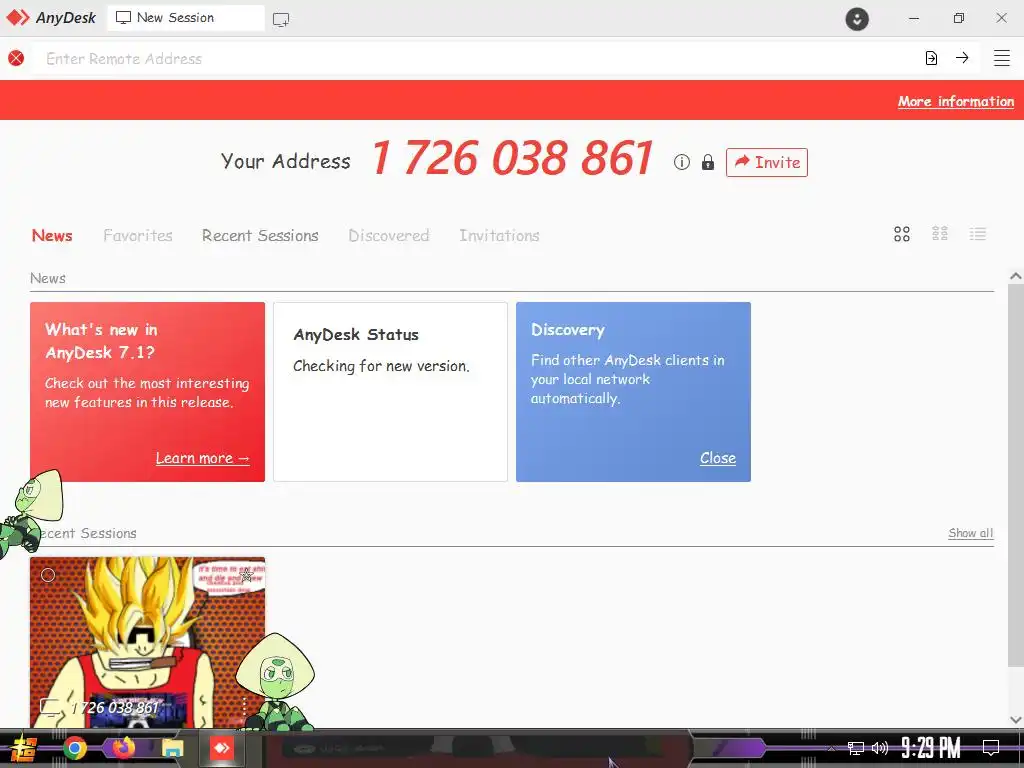Viewport: 1024px width, 768px height.
Task: Select the large tiles view icon
Action: [902, 234]
